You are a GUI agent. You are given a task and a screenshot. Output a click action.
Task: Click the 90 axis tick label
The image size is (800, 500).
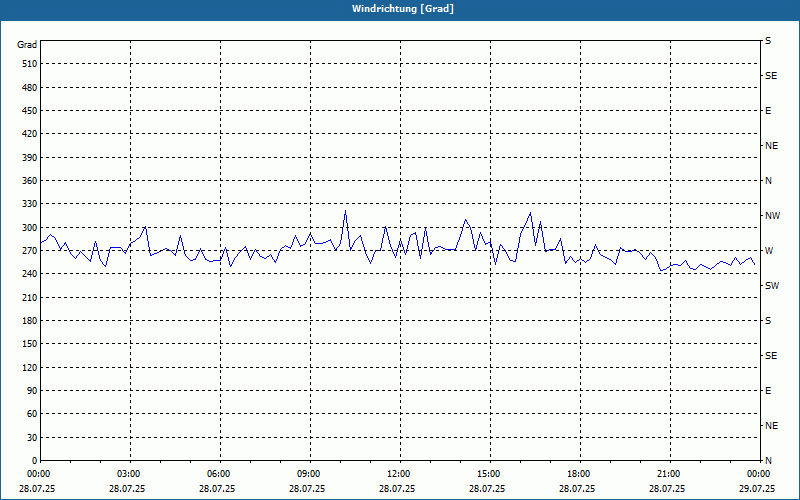[32, 391]
